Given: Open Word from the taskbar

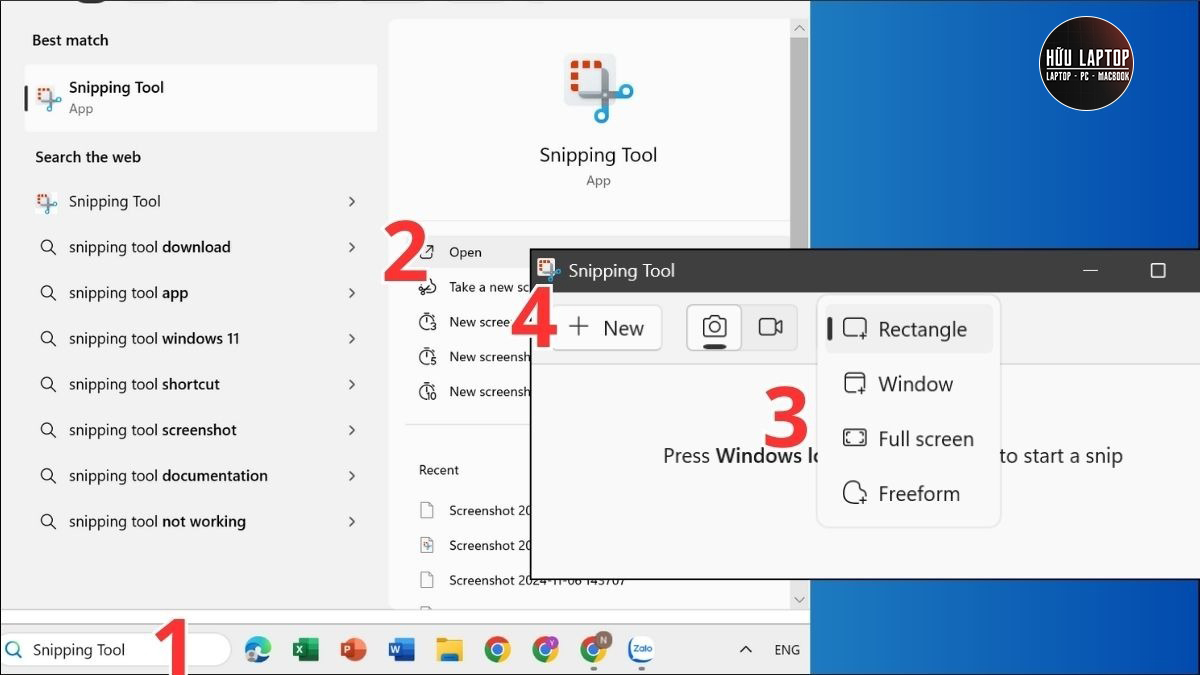Looking at the screenshot, I should (401, 650).
